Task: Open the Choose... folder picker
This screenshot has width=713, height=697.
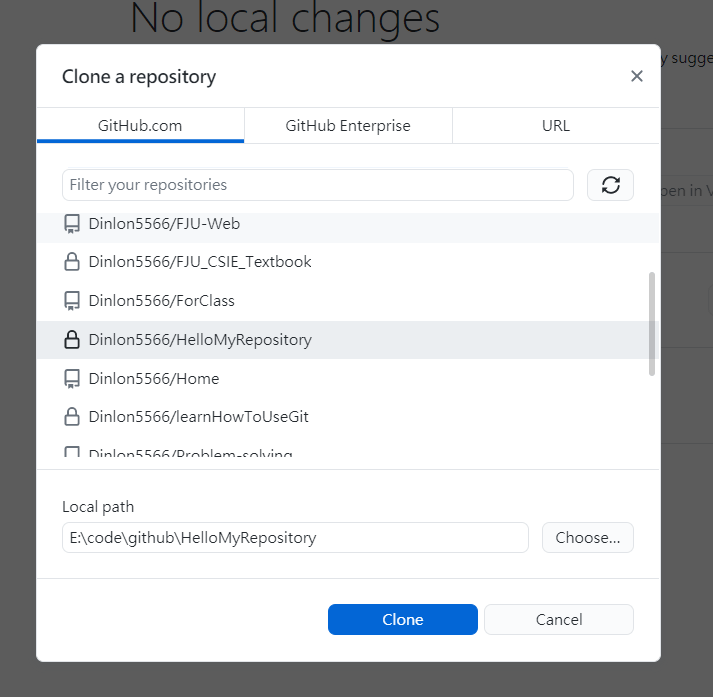Action: [587, 537]
